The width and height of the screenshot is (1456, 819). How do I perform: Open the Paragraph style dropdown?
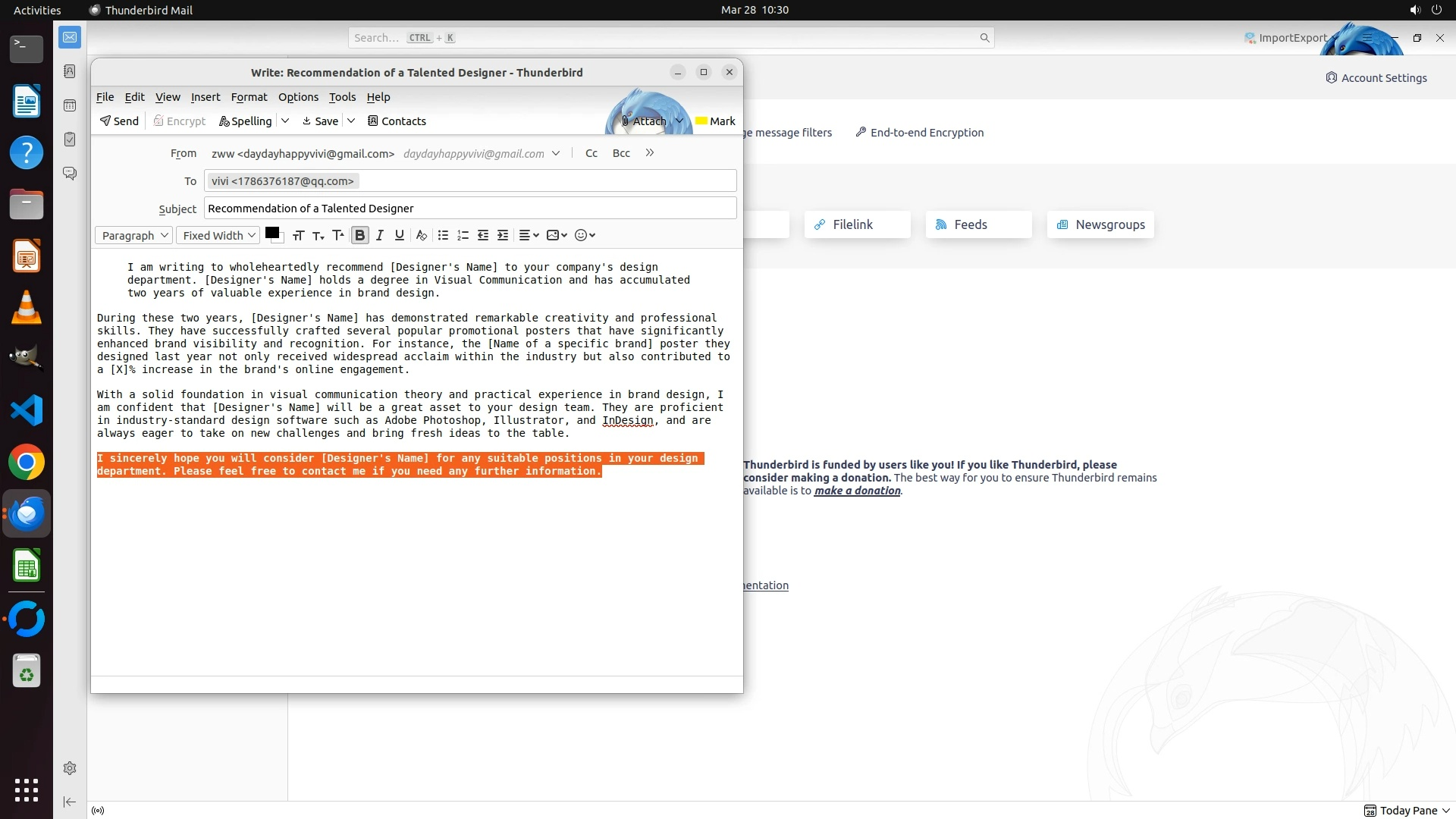pyautogui.click(x=134, y=235)
